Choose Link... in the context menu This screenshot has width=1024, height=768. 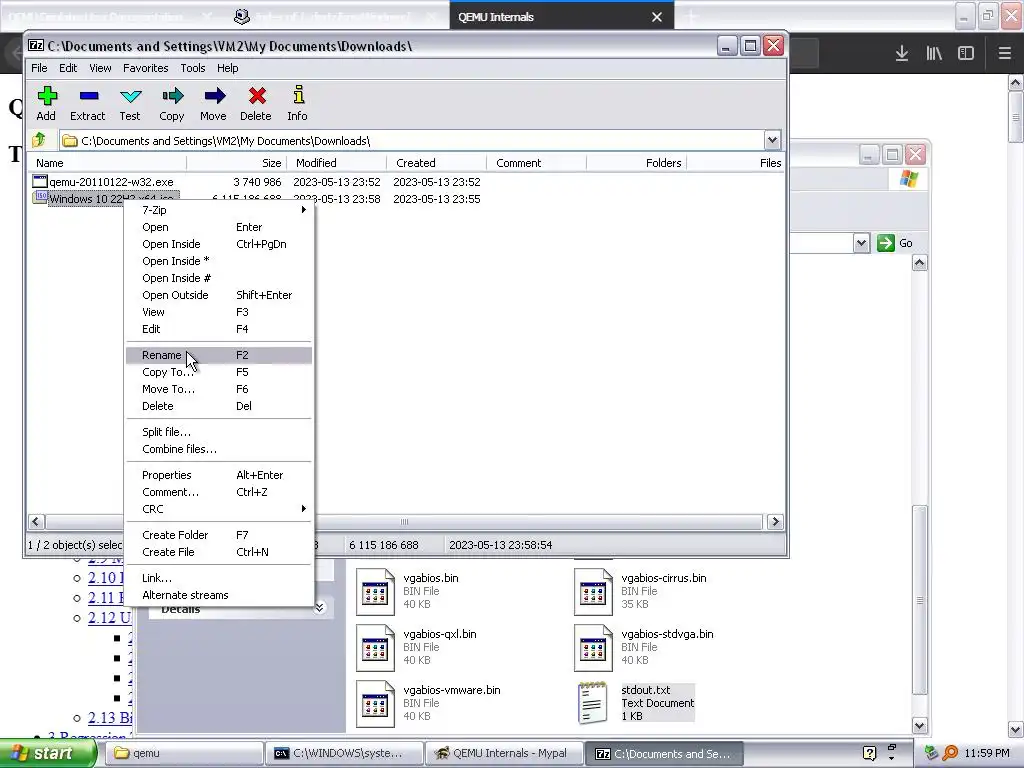coord(218,578)
